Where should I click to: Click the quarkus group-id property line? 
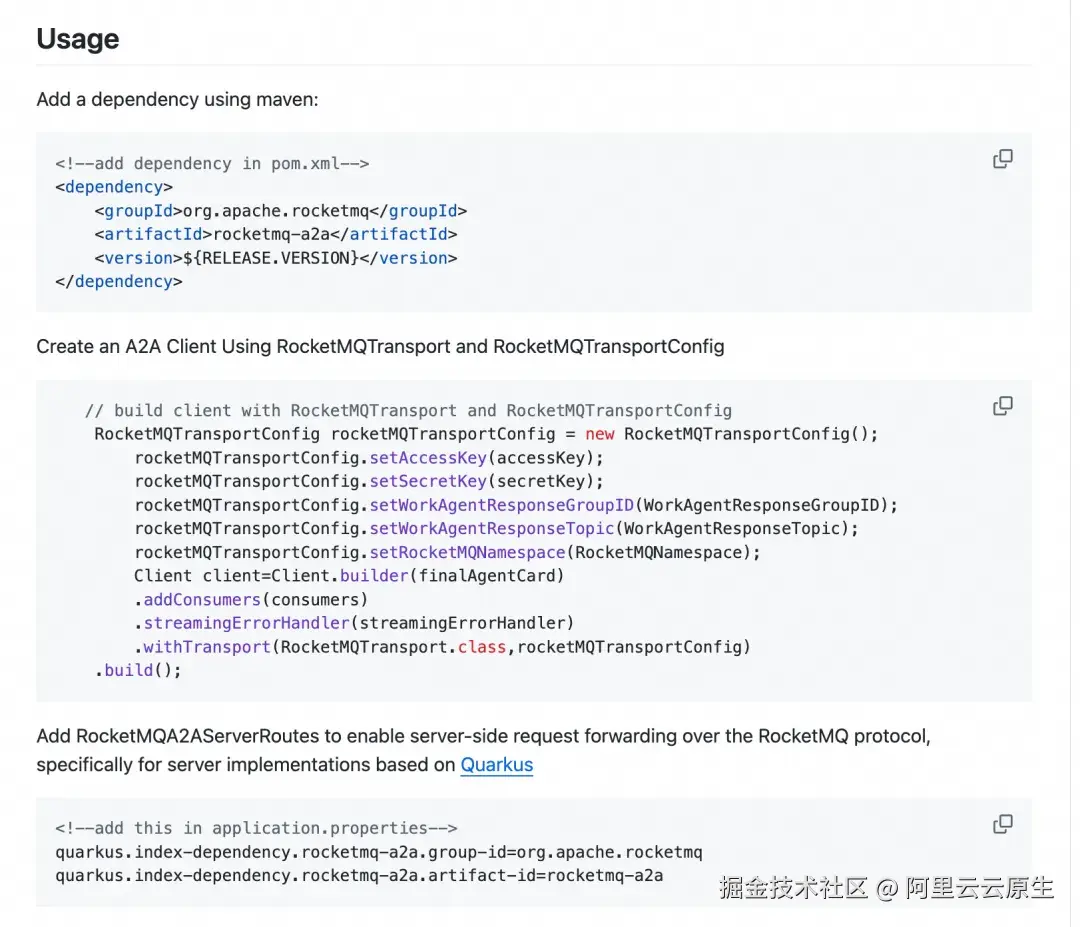point(379,852)
